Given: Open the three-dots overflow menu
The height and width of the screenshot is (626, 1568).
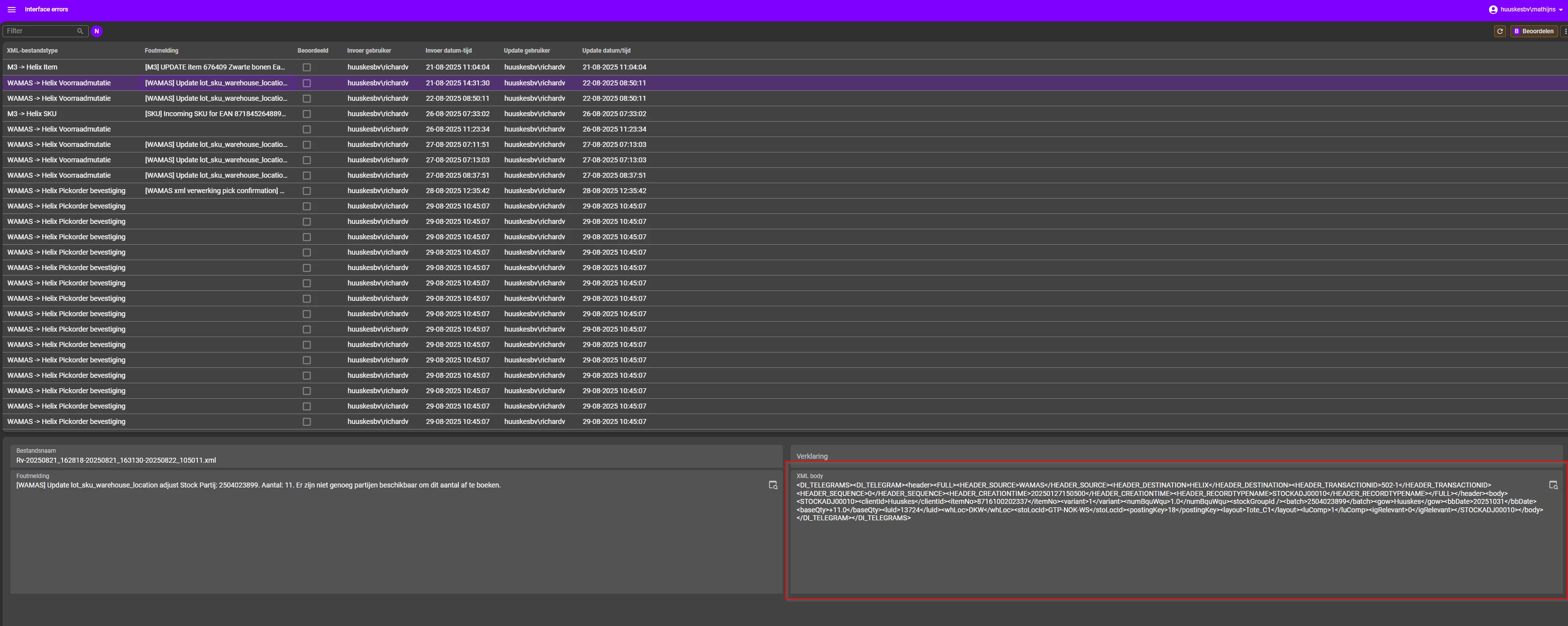Looking at the screenshot, I should pyautogui.click(x=1565, y=31).
